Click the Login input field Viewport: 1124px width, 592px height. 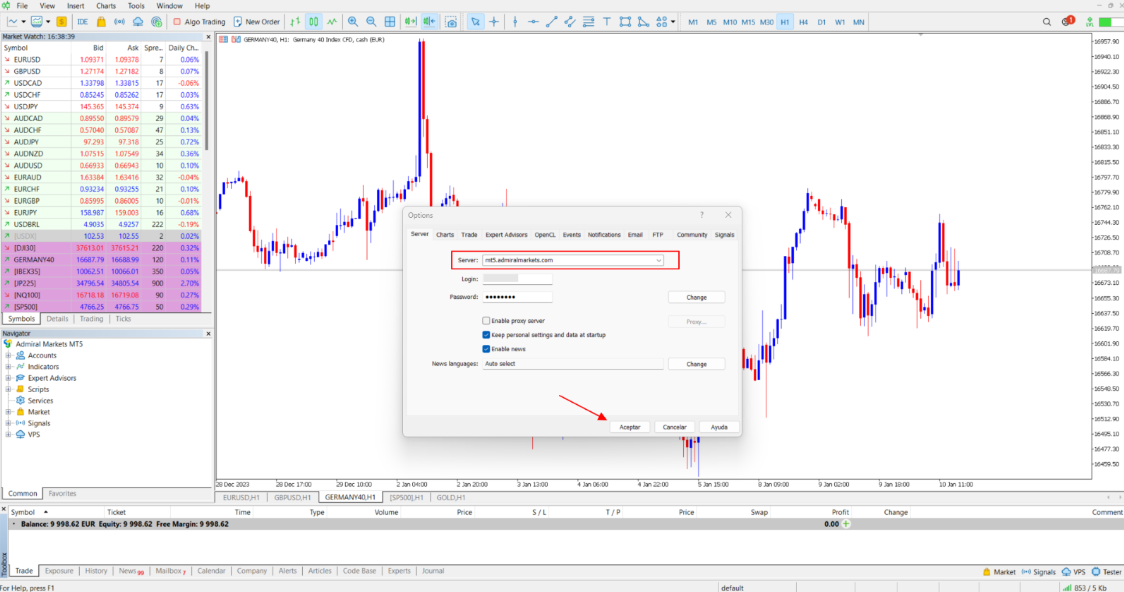point(517,279)
